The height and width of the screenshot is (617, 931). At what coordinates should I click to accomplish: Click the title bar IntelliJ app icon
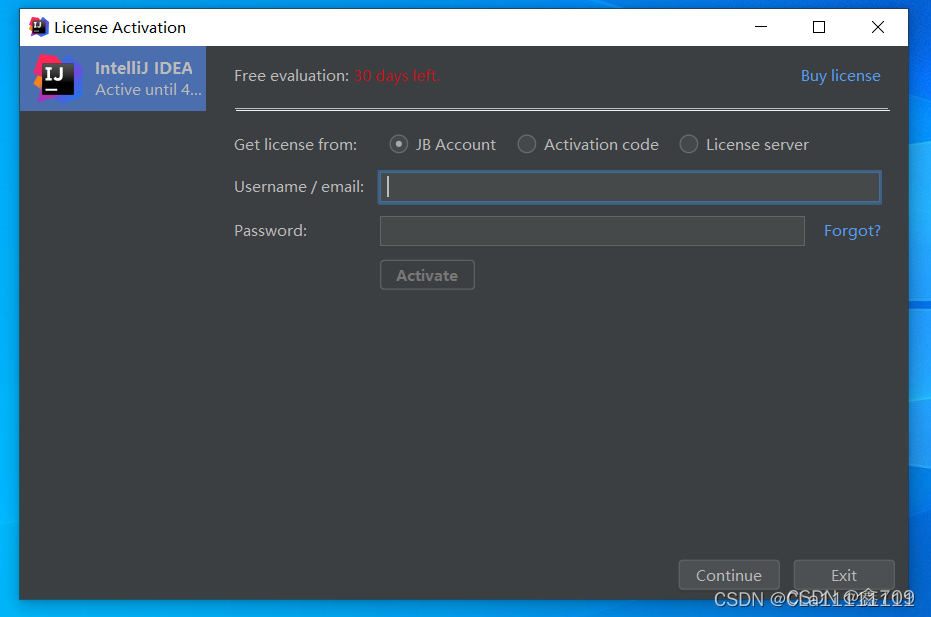39,27
